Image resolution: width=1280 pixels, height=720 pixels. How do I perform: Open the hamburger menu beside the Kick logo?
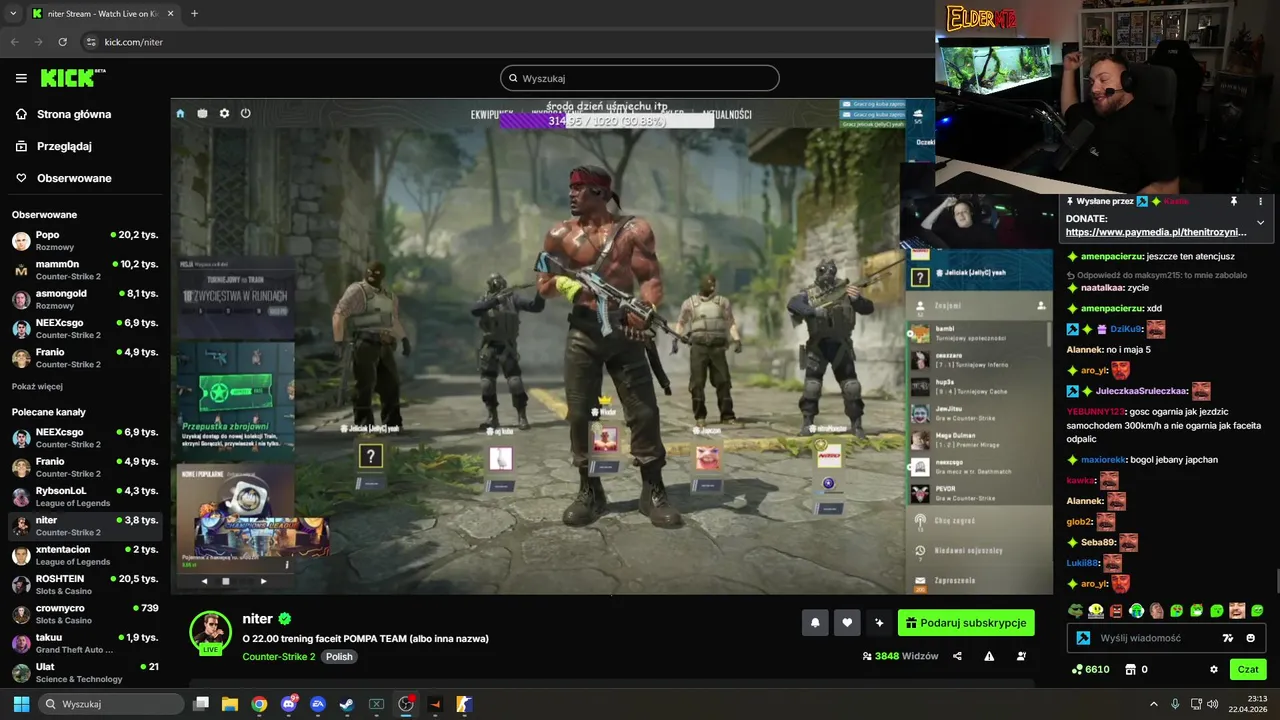tap(21, 78)
